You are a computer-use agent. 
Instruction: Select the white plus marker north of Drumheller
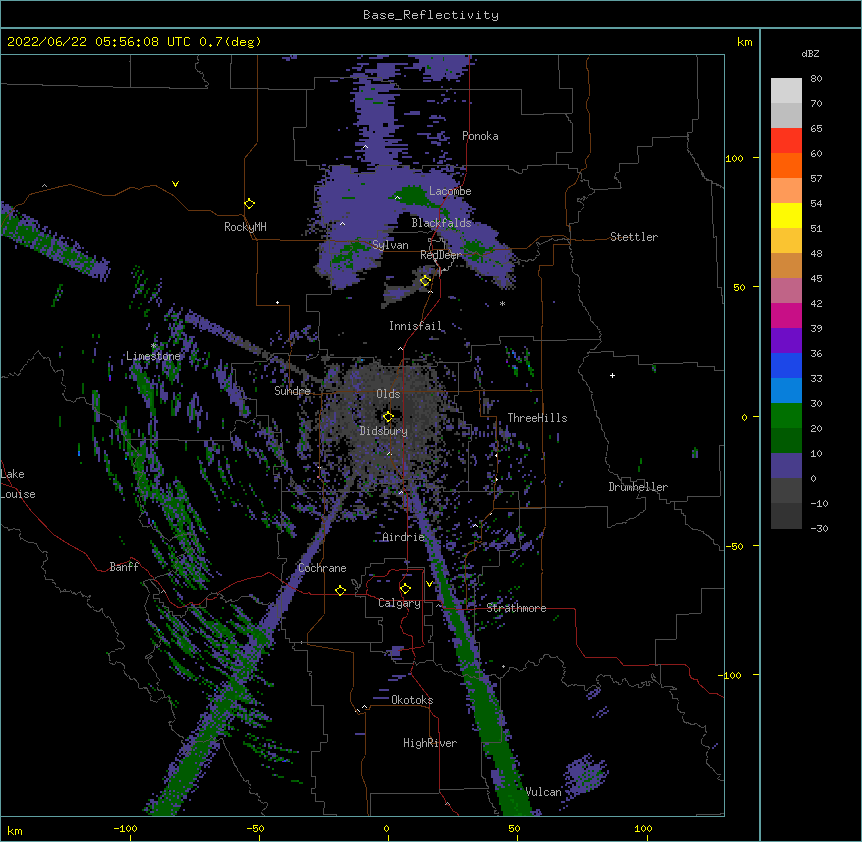[612, 375]
